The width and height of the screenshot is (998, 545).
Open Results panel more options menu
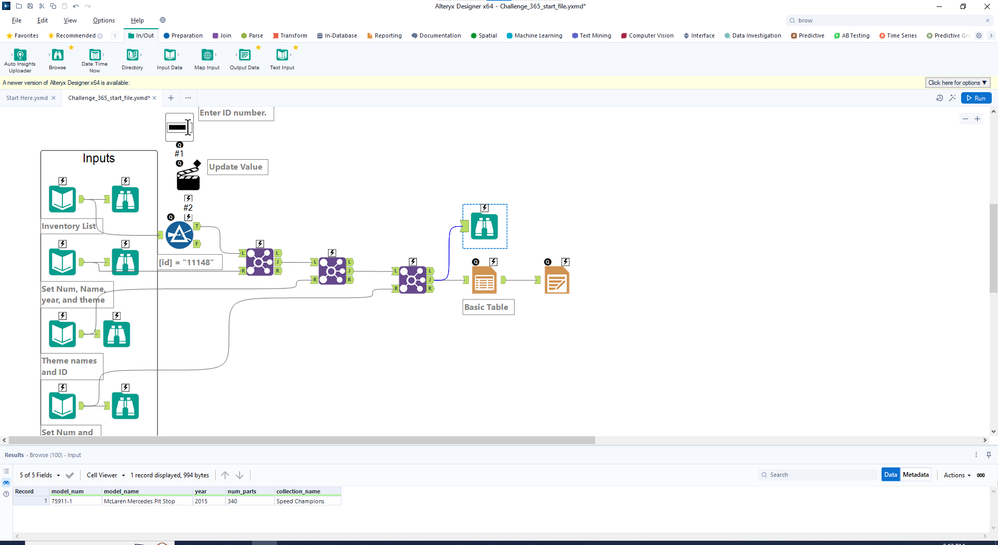point(976,455)
